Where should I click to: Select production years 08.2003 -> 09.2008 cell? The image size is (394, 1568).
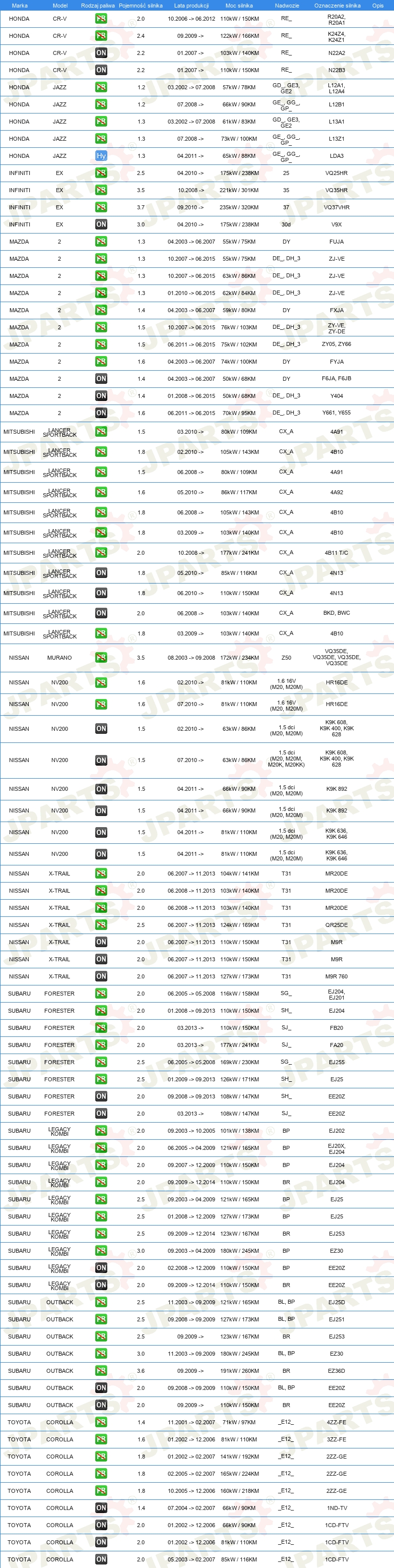click(x=191, y=658)
